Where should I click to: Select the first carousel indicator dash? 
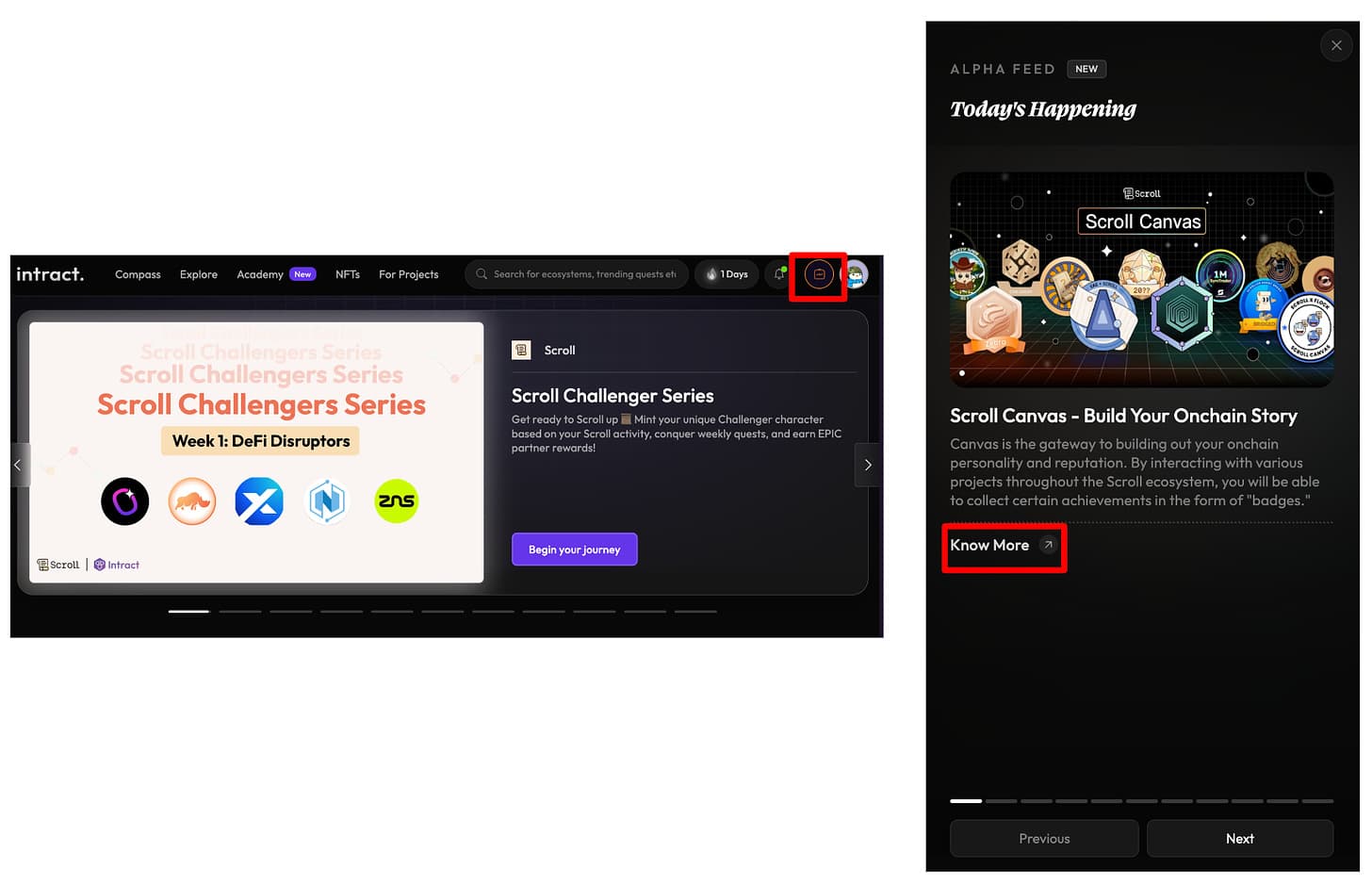click(188, 612)
